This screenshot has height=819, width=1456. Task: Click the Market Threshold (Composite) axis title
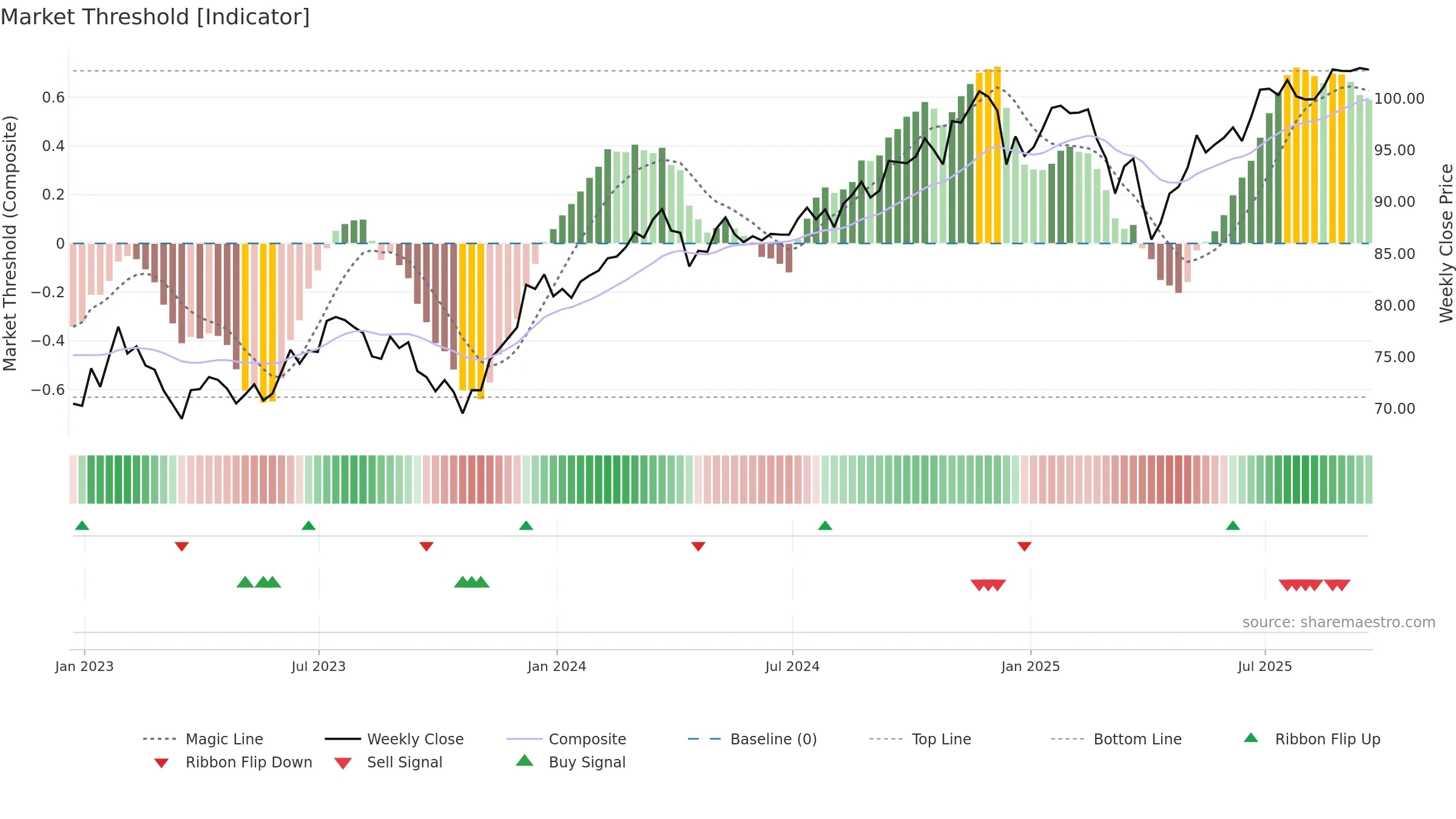(10, 243)
